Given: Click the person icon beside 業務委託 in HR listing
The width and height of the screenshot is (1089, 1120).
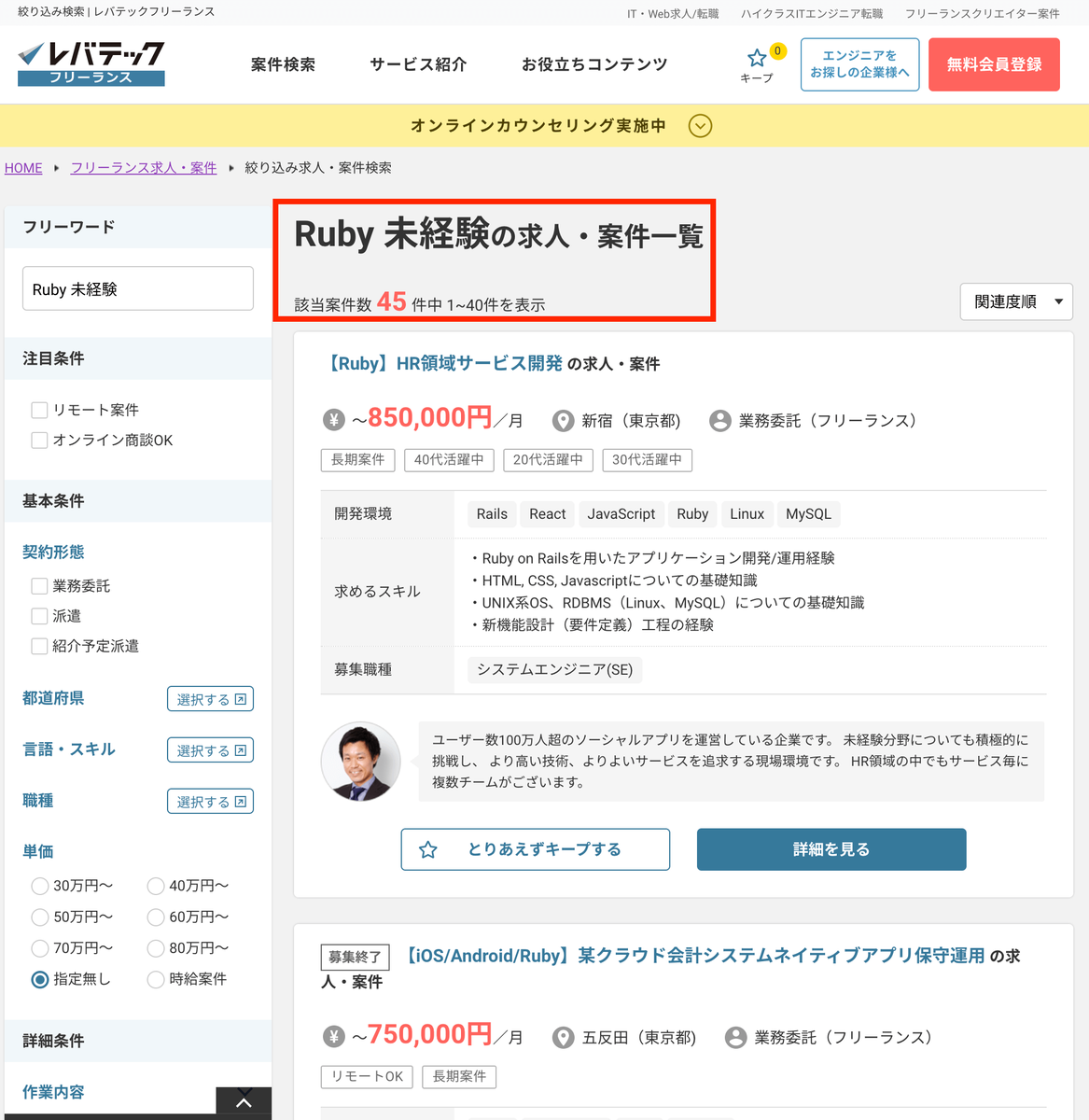Looking at the screenshot, I should [x=719, y=421].
